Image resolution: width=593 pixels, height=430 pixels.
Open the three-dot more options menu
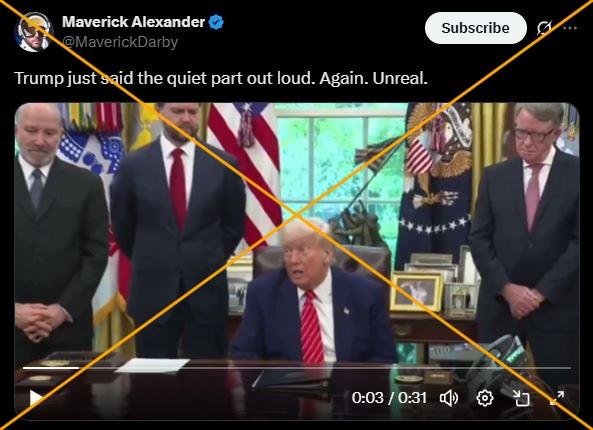coord(570,28)
